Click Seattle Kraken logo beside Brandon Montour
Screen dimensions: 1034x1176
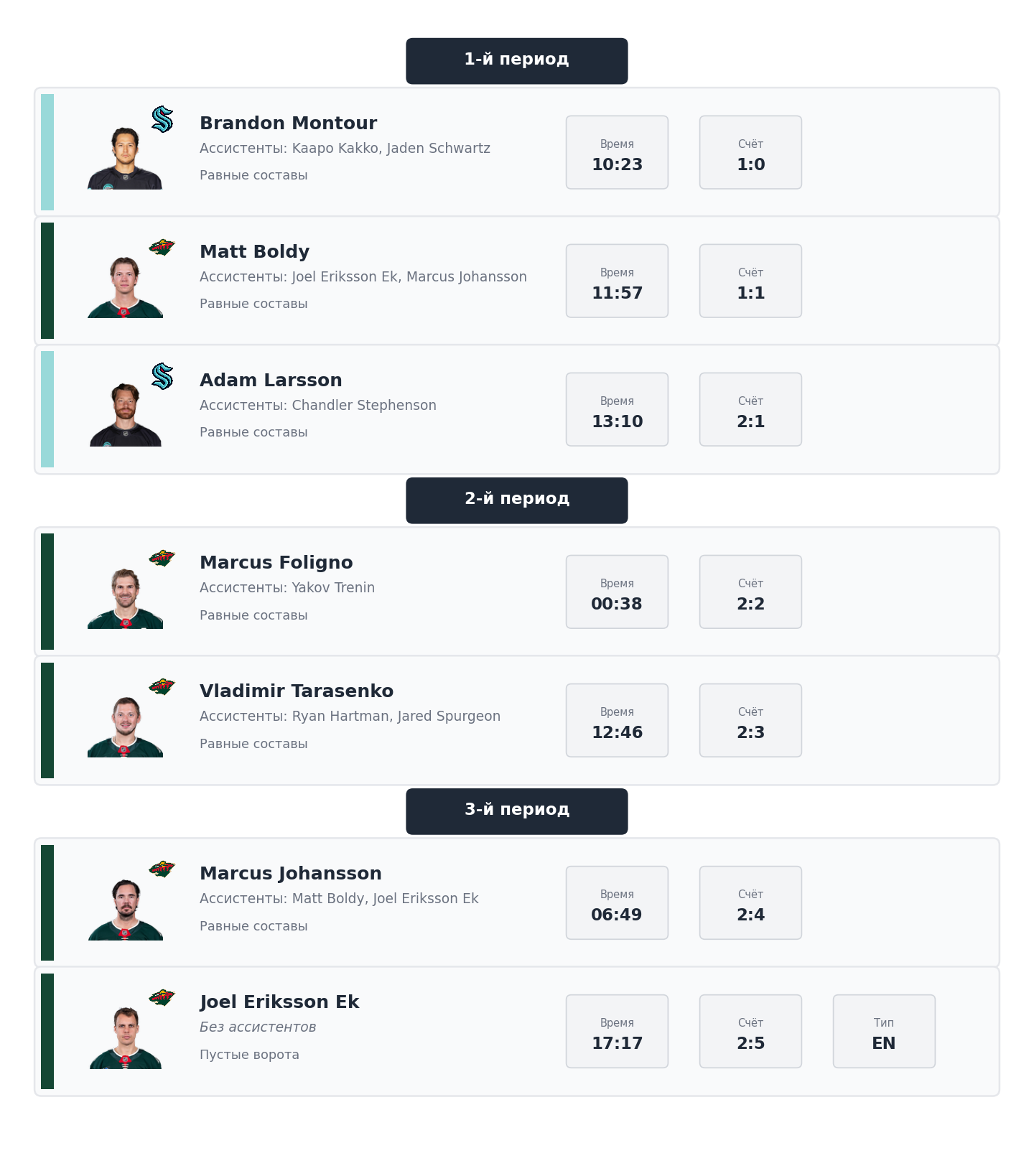pos(162,119)
